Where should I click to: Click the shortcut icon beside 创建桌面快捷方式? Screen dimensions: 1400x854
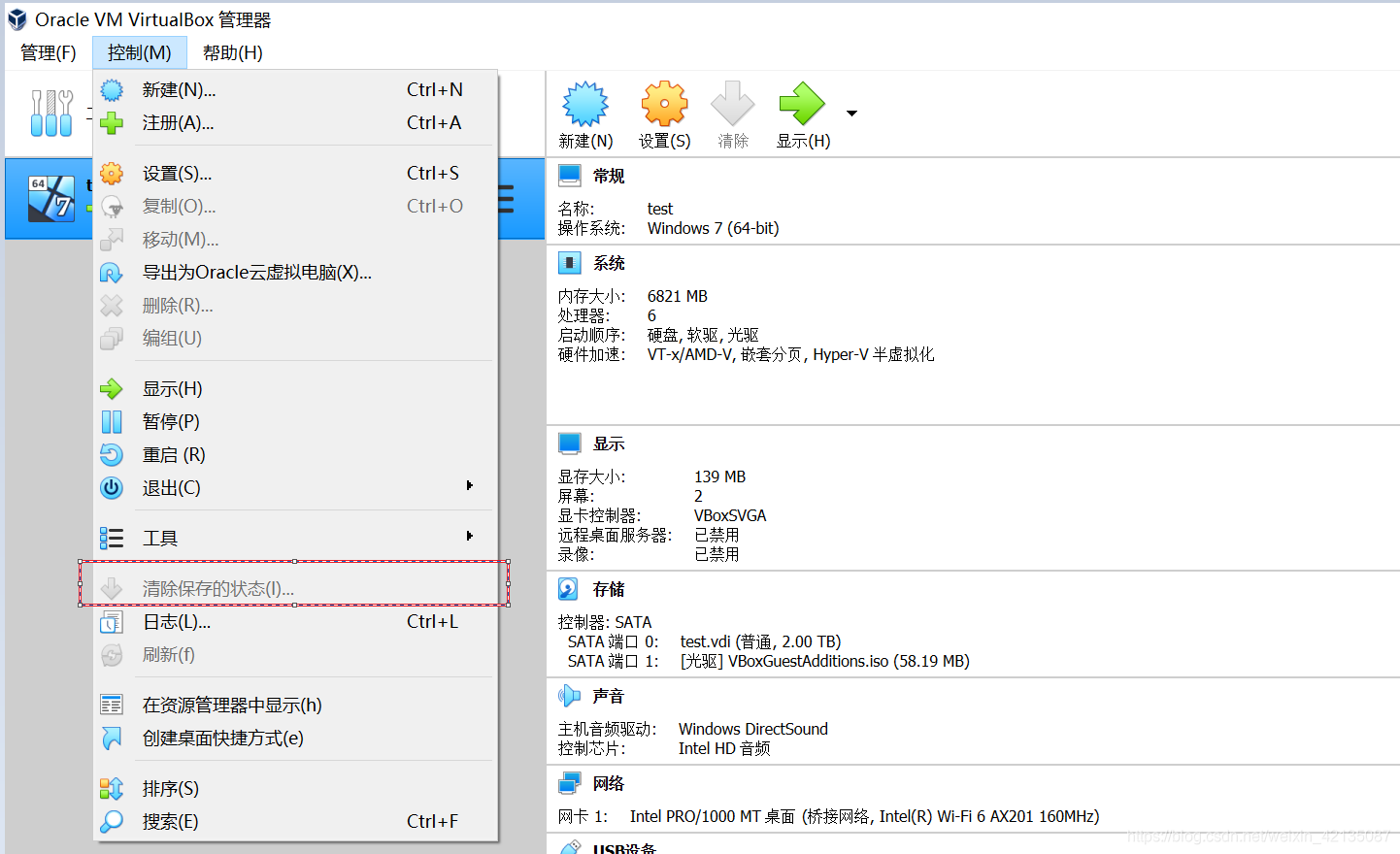point(112,739)
